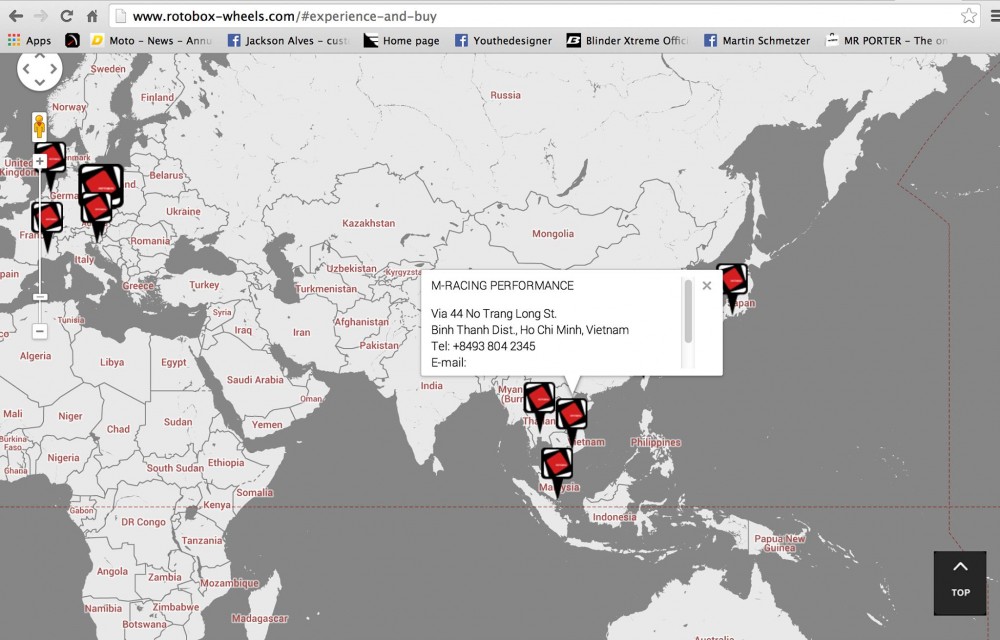The height and width of the screenshot is (640, 1000).
Task: Zoom out with the map minus button
Action: (40, 331)
